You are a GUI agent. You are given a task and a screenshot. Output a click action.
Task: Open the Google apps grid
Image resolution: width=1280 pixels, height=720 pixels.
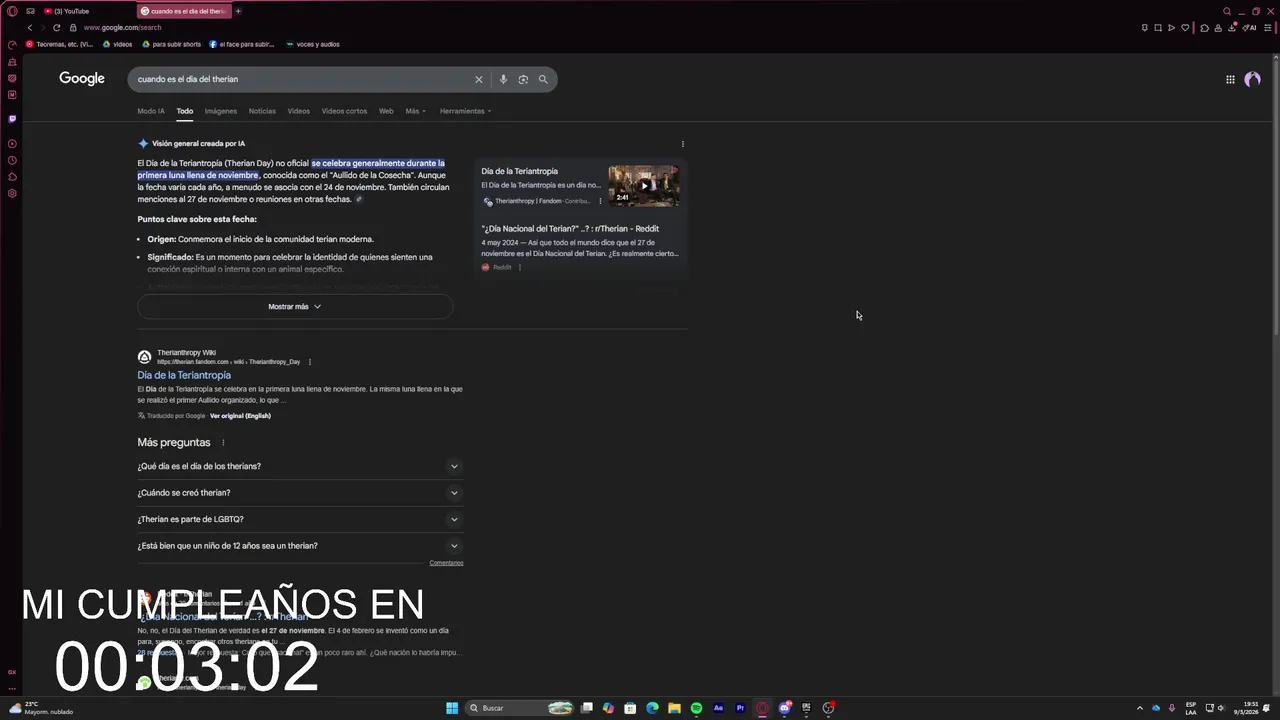[1230, 79]
